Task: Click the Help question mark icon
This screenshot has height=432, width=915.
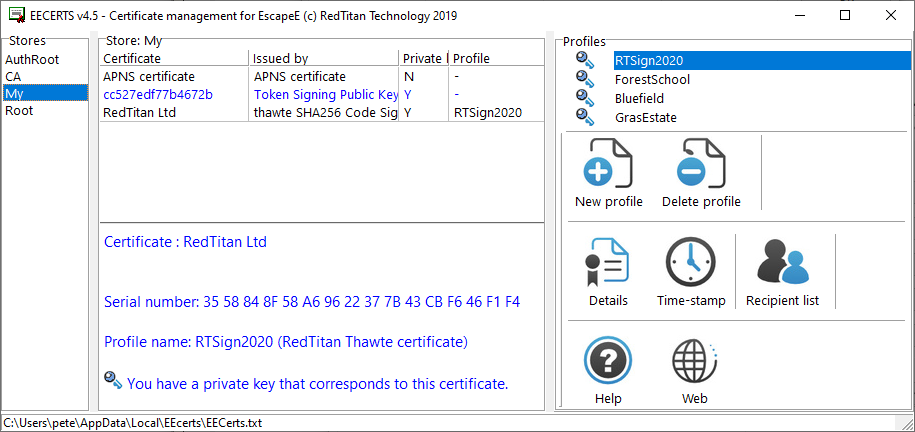Action: tap(608, 362)
